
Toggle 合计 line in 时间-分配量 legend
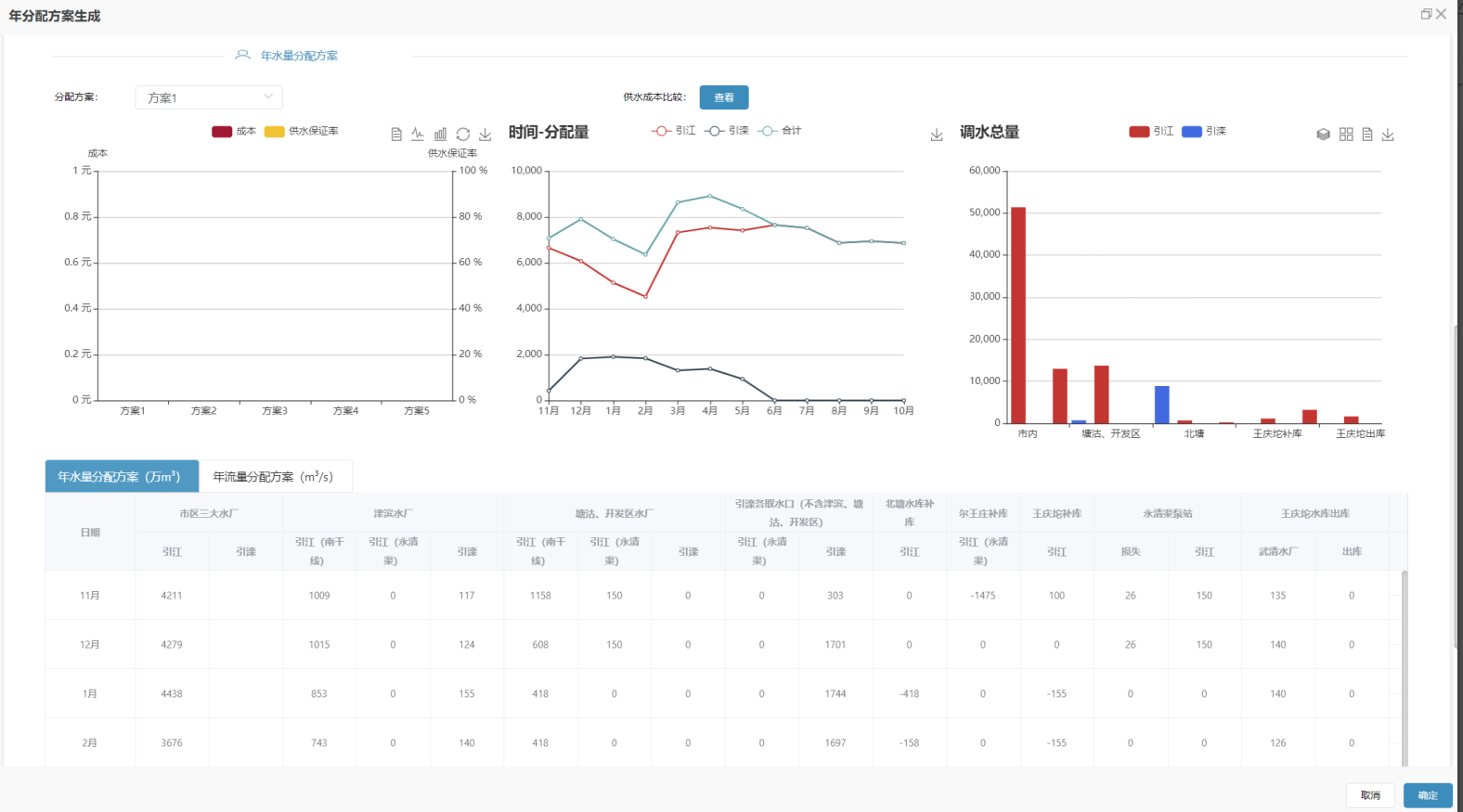coord(780,131)
